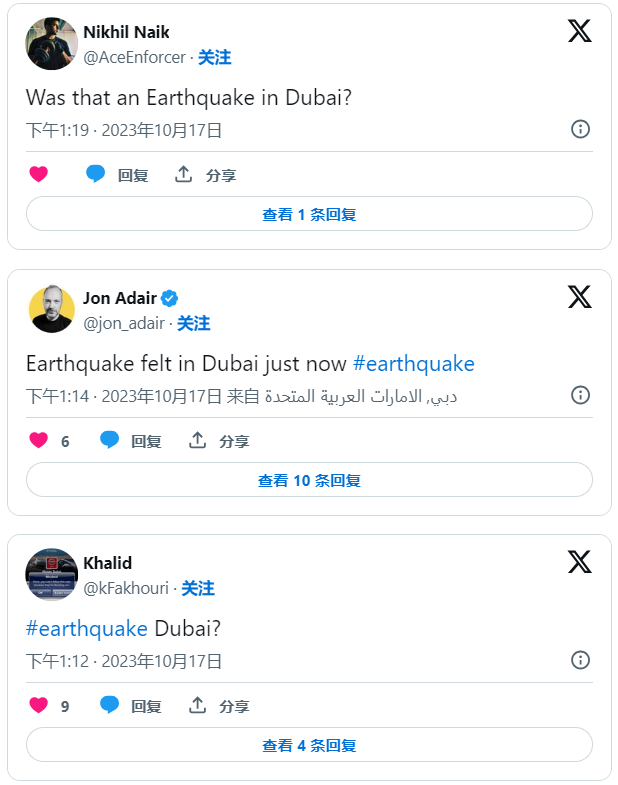The image size is (618, 785).
Task: Share Nikhil Naik's tweet via share icon
Action: point(184,175)
